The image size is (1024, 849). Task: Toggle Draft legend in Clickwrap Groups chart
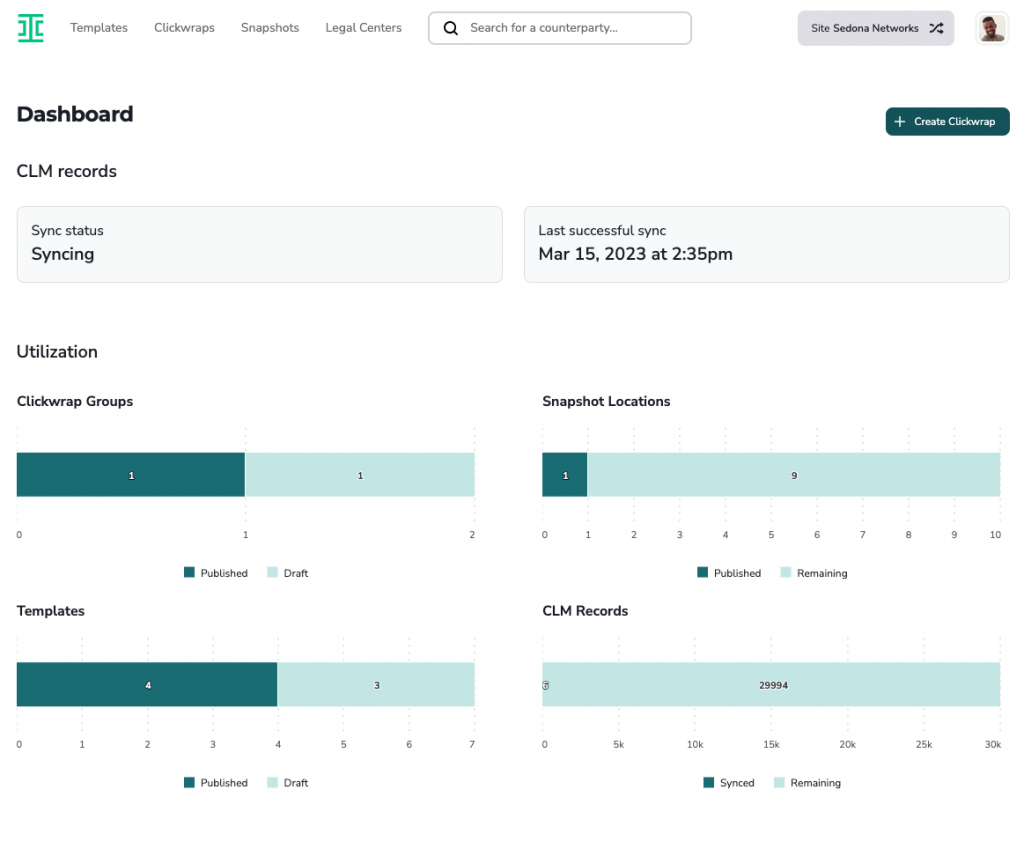click(287, 573)
